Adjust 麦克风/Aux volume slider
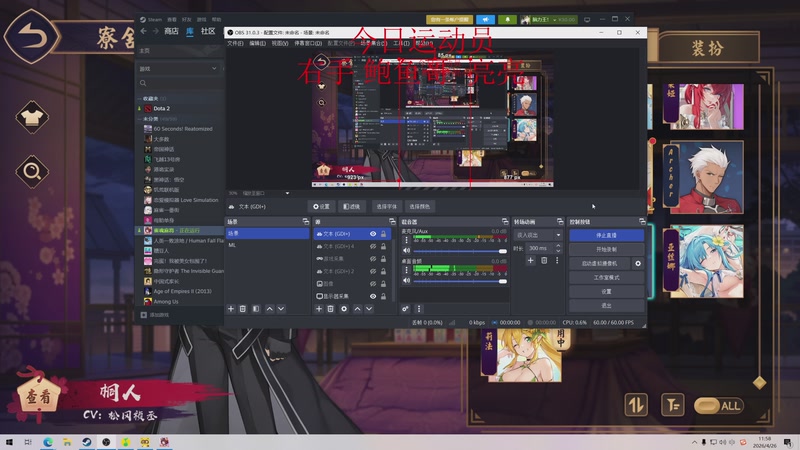This screenshot has width=800, height=450. pos(460,251)
